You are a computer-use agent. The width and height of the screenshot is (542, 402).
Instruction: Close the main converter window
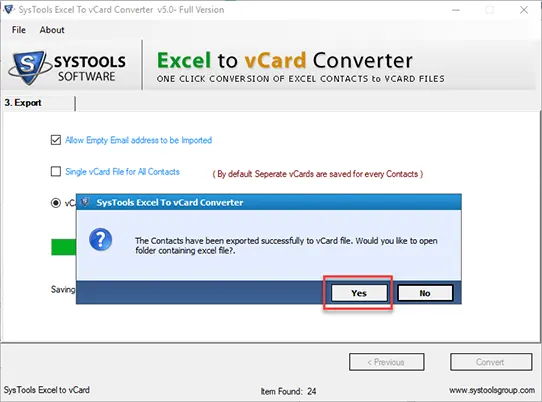(x=524, y=10)
